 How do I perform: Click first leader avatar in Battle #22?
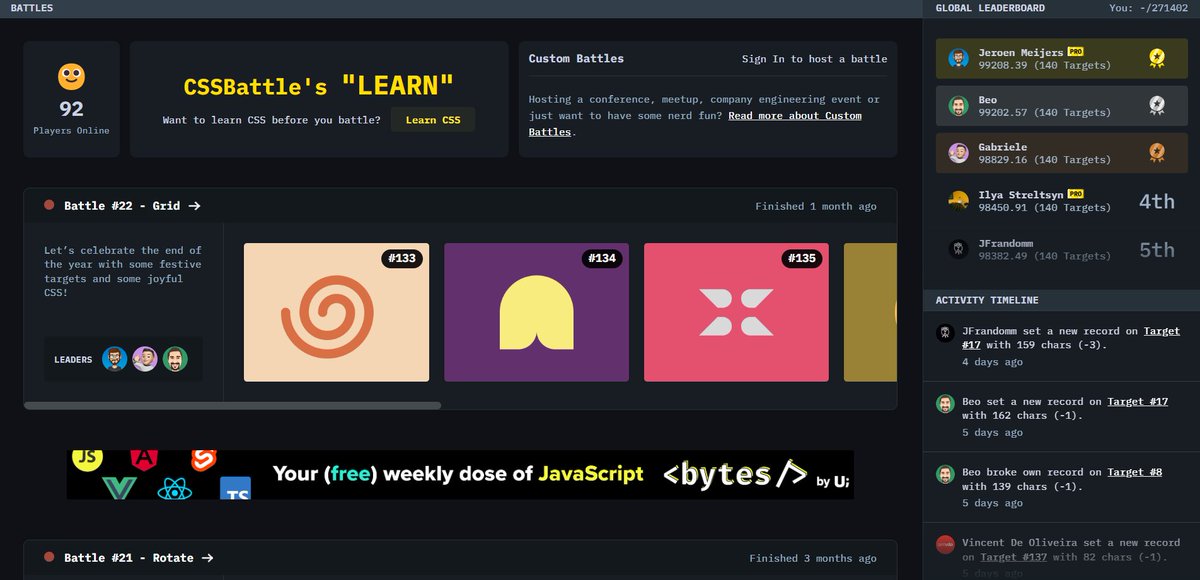pos(115,359)
